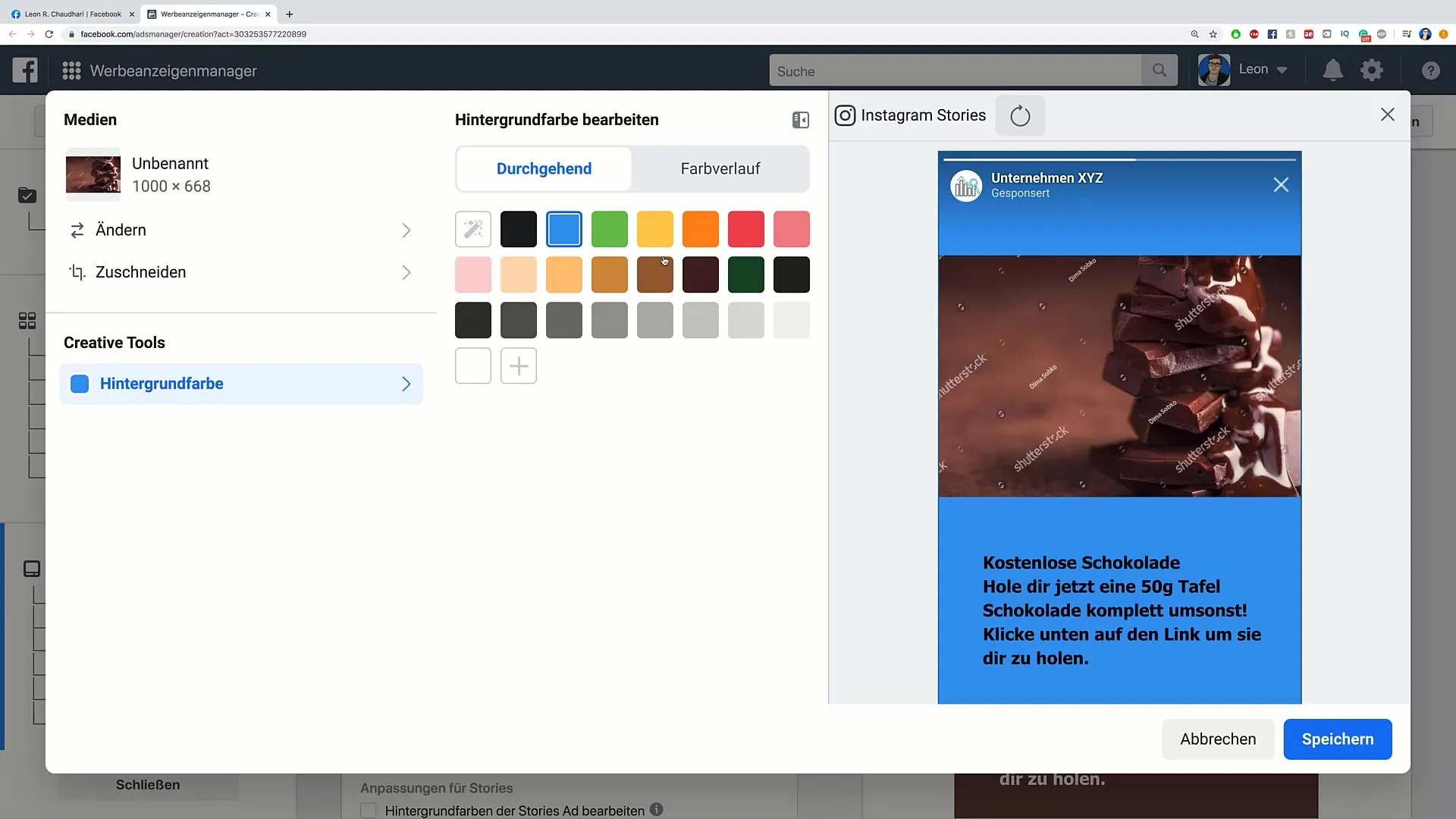Choose the red color swatch
This screenshot has height=819, width=1456.
click(746, 229)
